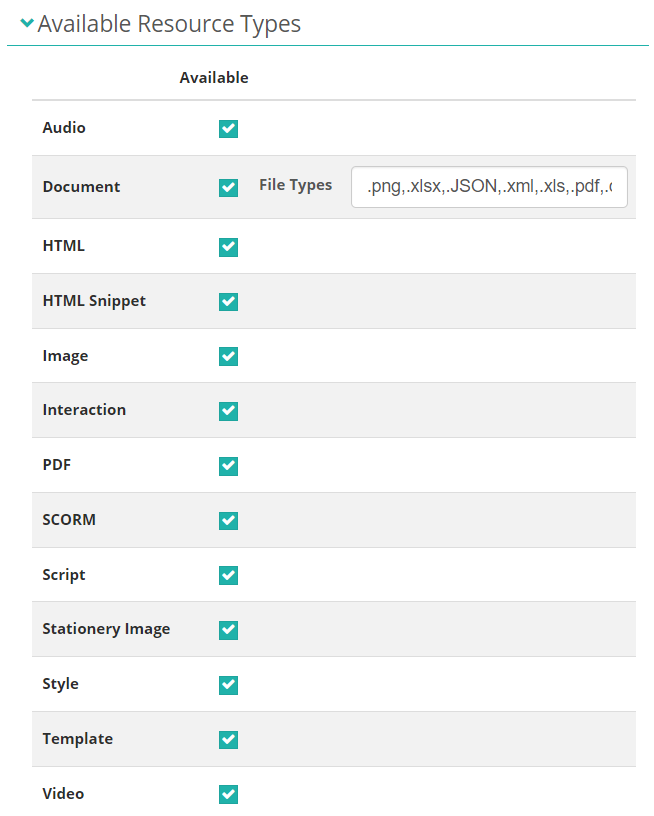Disable the PDF resource type
Screen dimensions: 654x816
pos(228,466)
